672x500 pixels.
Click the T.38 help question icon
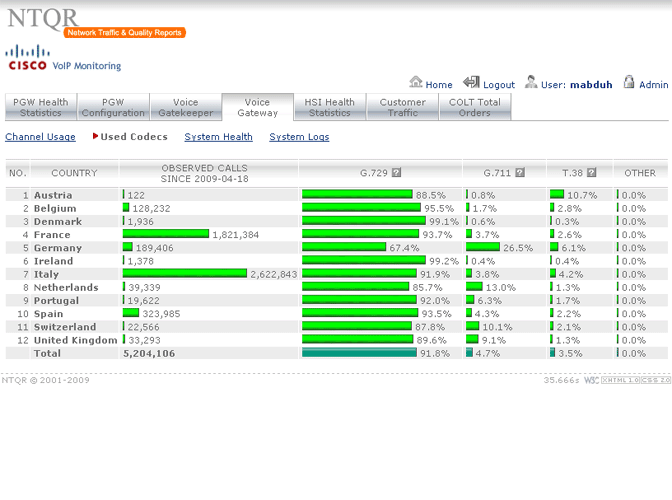pyautogui.click(x=592, y=173)
